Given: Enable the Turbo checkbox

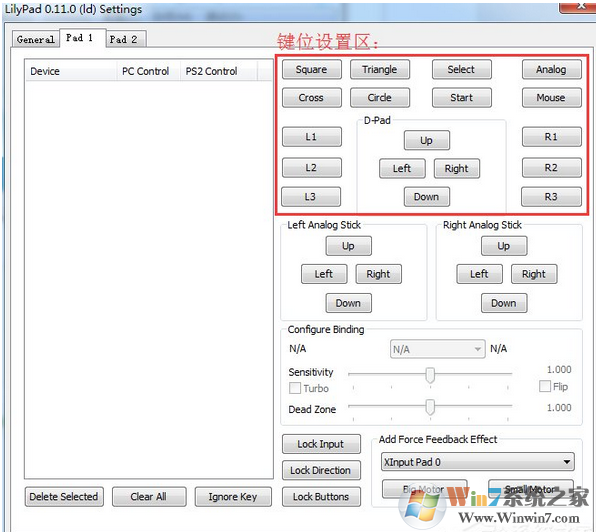Looking at the screenshot, I should [295, 388].
